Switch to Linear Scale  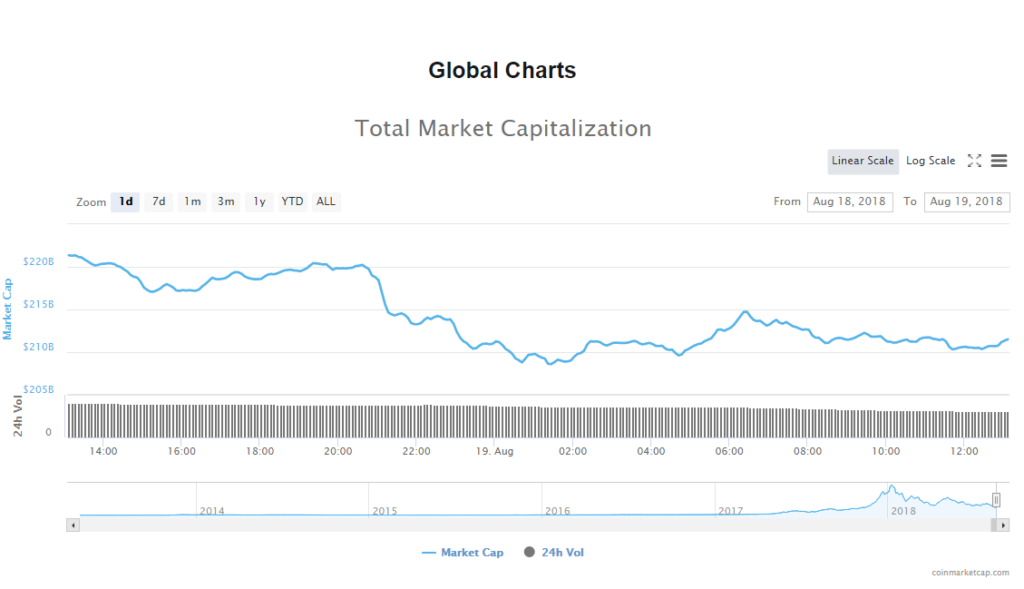click(x=862, y=161)
